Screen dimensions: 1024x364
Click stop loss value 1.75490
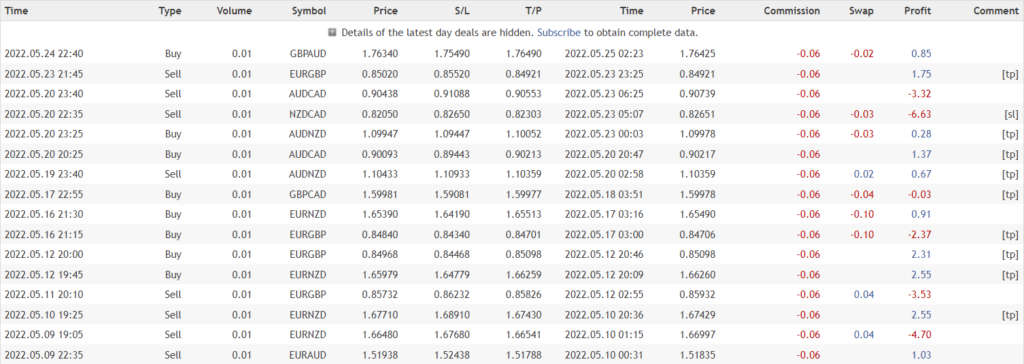point(451,54)
